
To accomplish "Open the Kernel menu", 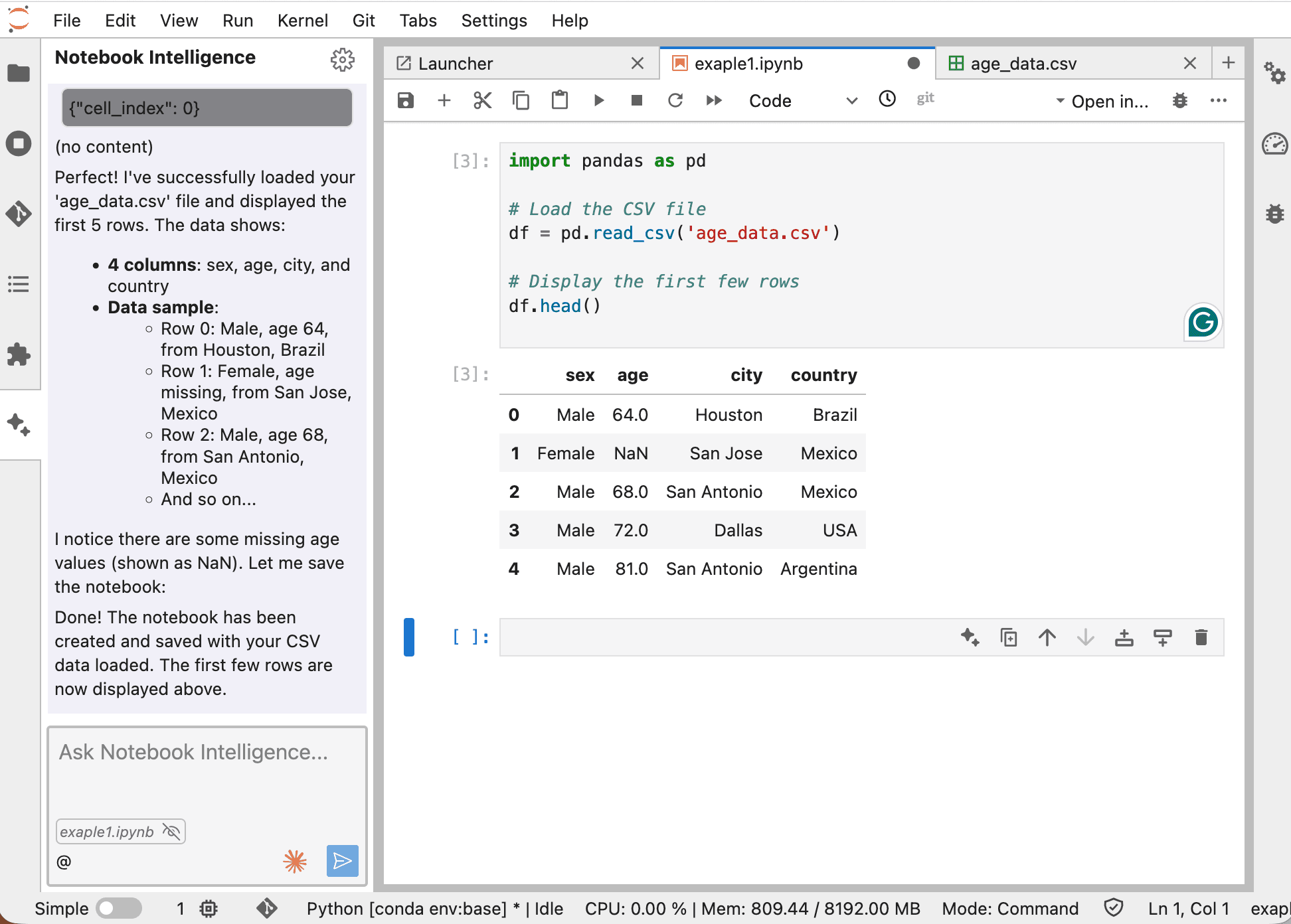I will 302,21.
